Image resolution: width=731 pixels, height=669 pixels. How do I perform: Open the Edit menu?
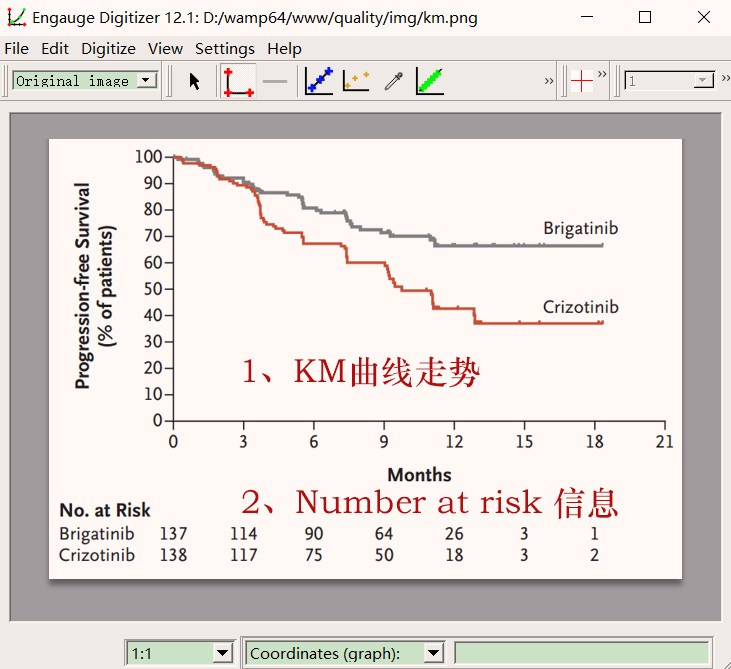pos(55,48)
